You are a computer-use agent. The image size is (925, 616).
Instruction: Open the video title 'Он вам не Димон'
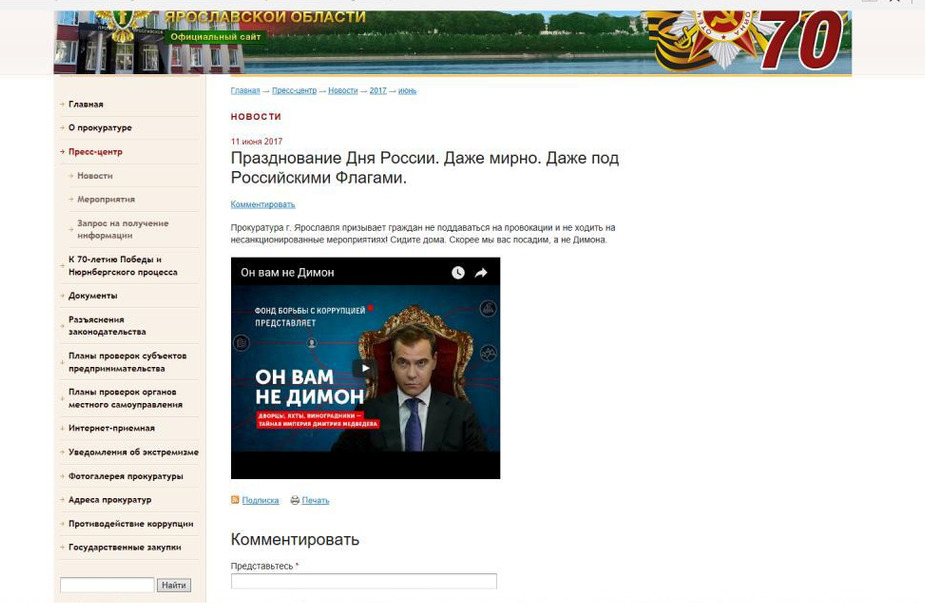287,273
